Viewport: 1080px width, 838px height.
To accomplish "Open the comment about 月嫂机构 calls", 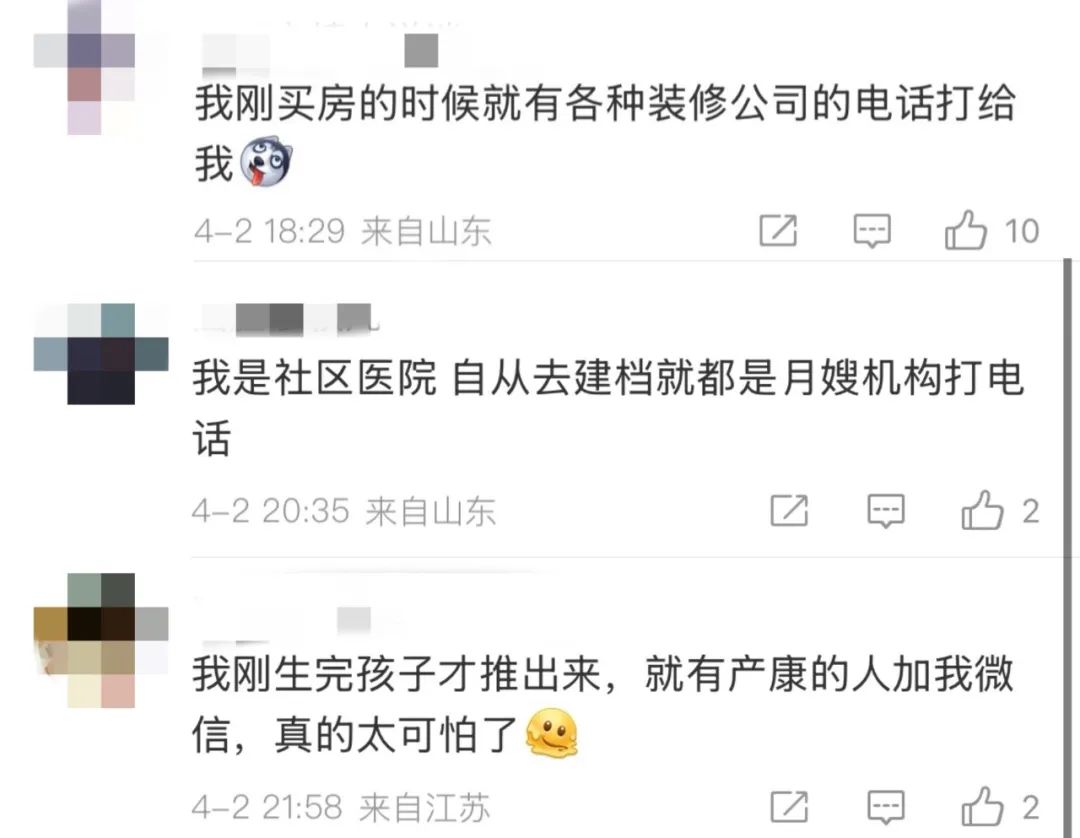I will tap(608, 408).
